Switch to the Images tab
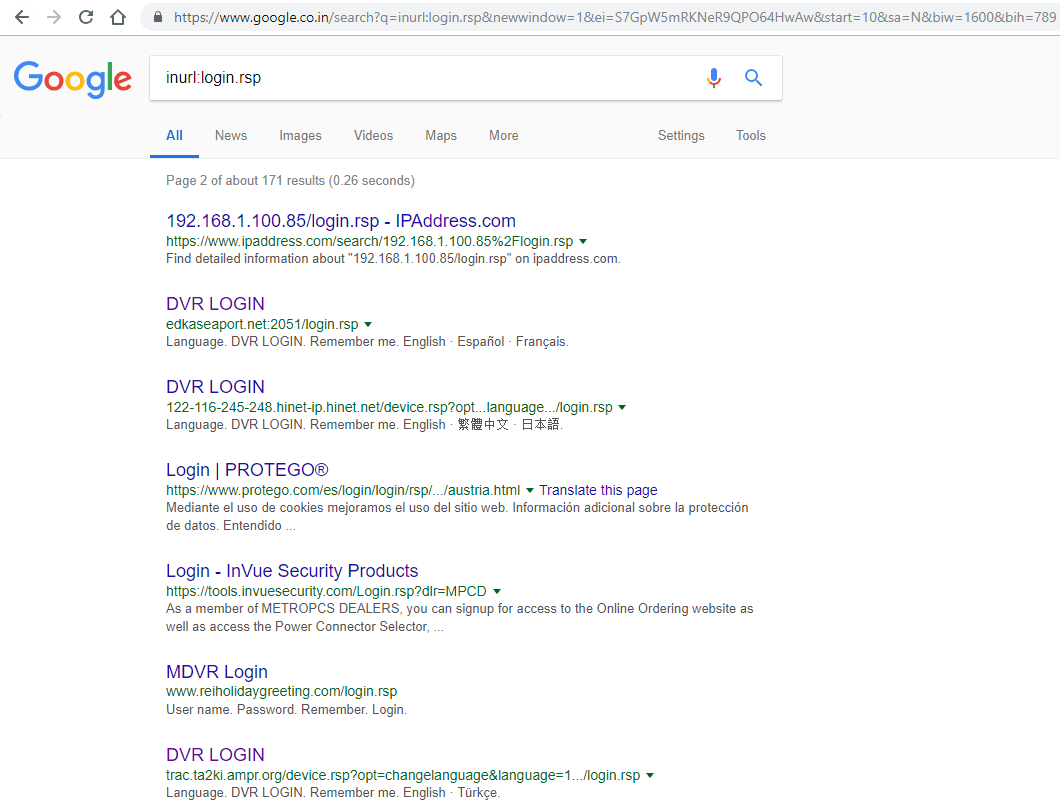1060x804 pixels. [x=300, y=135]
